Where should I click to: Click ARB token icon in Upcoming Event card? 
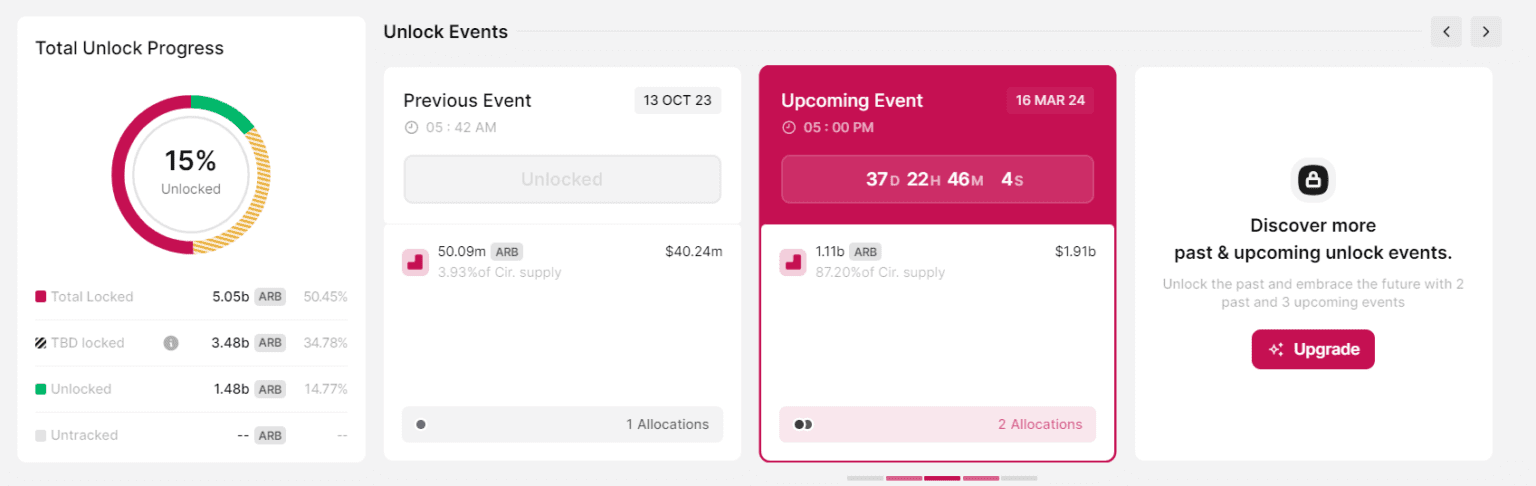pyautogui.click(x=793, y=262)
